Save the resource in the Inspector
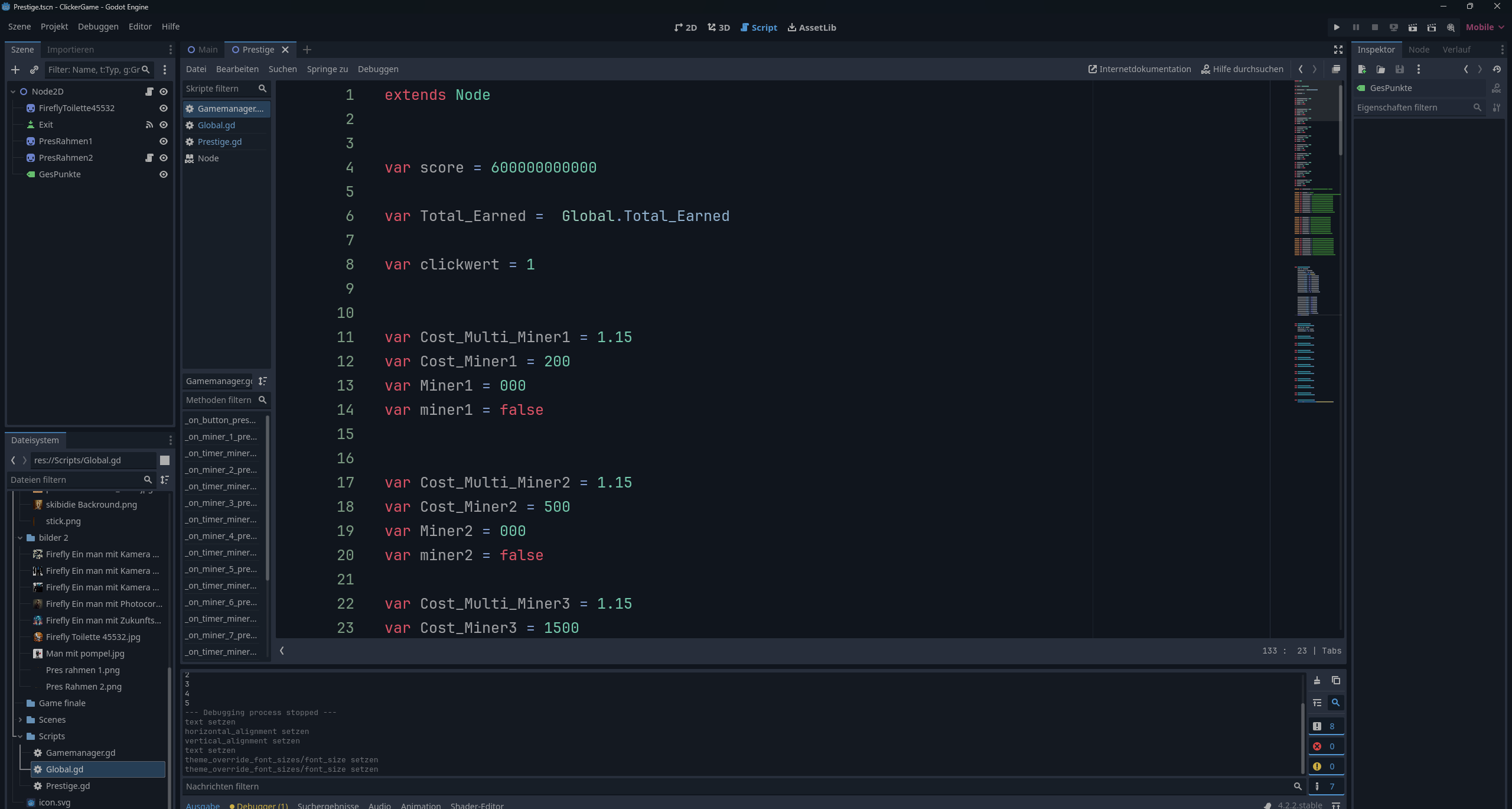The width and height of the screenshot is (1512, 809). pyautogui.click(x=1400, y=69)
